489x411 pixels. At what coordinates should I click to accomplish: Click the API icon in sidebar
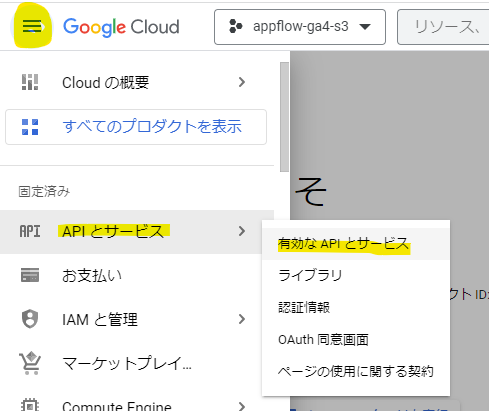pos(30,231)
